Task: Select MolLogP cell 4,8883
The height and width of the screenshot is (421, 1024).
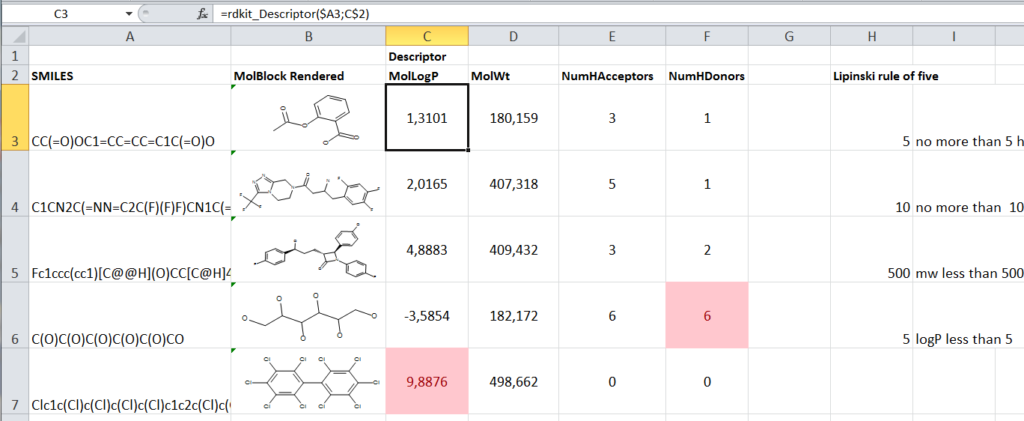Action: tap(426, 249)
